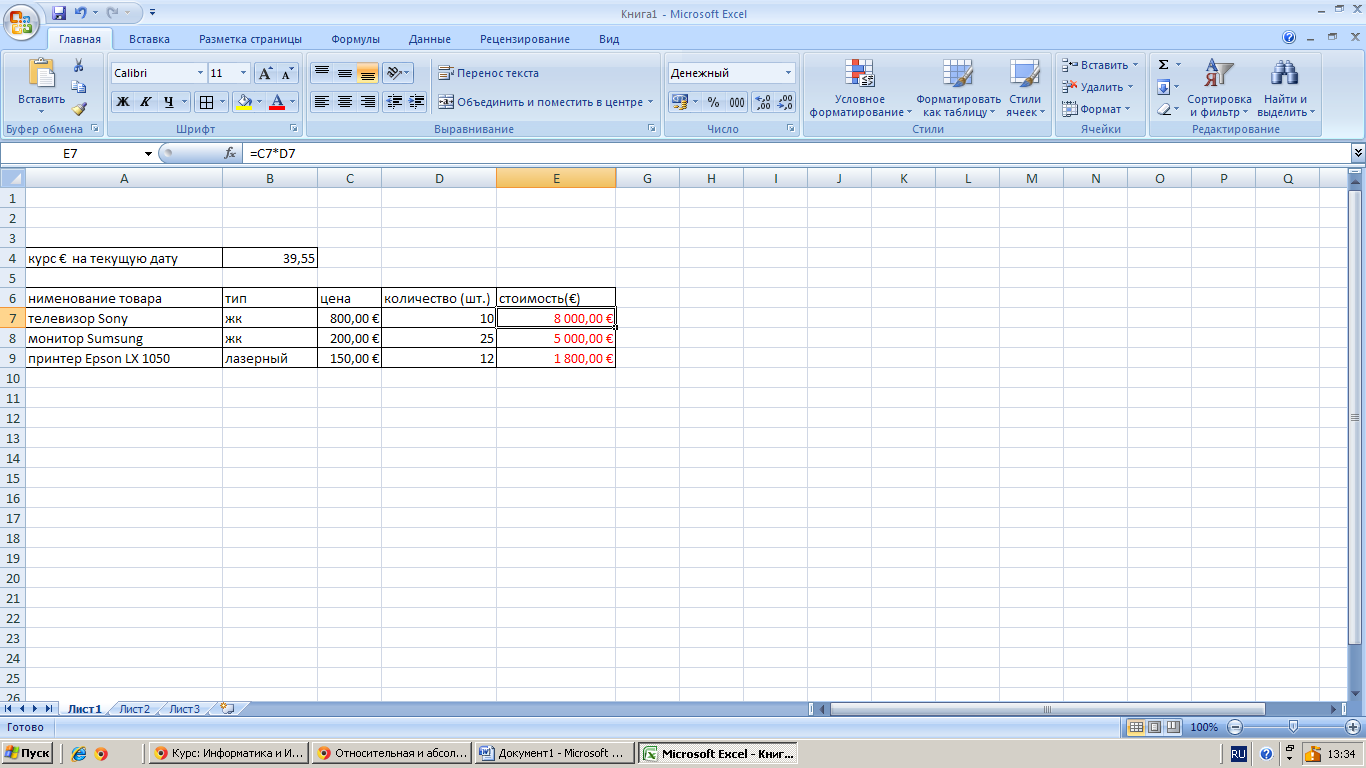Click the Find and Select binoculars icon
Image resolution: width=1366 pixels, height=768 pixels.
[x=1284, y=88]
